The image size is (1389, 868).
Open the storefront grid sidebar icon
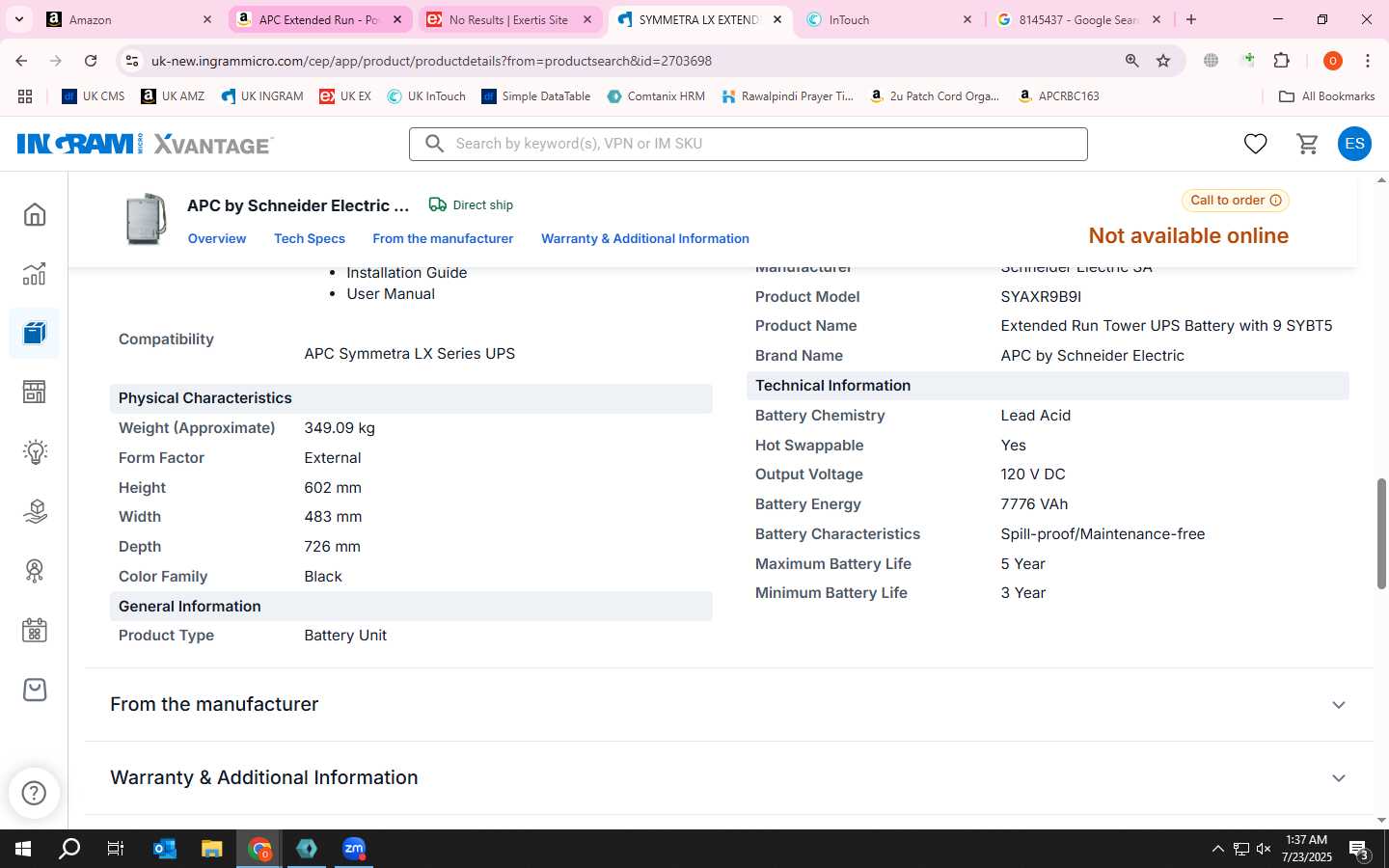click(35, 393)
